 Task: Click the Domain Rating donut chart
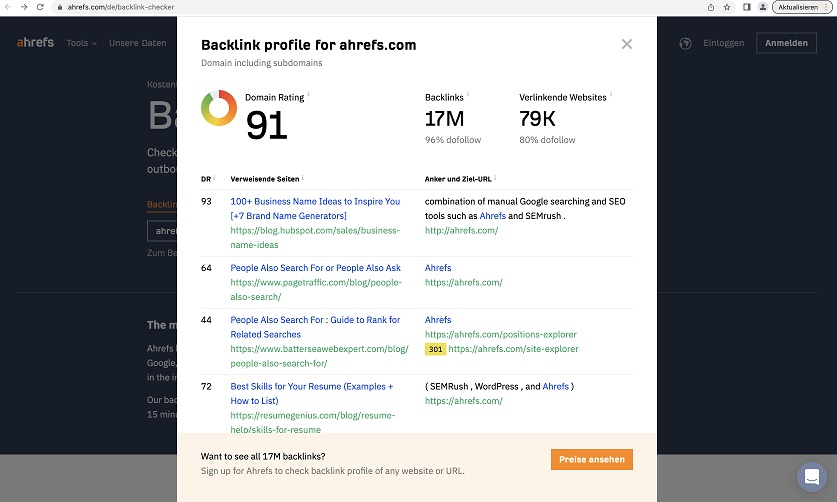click(x=219, y=108)
